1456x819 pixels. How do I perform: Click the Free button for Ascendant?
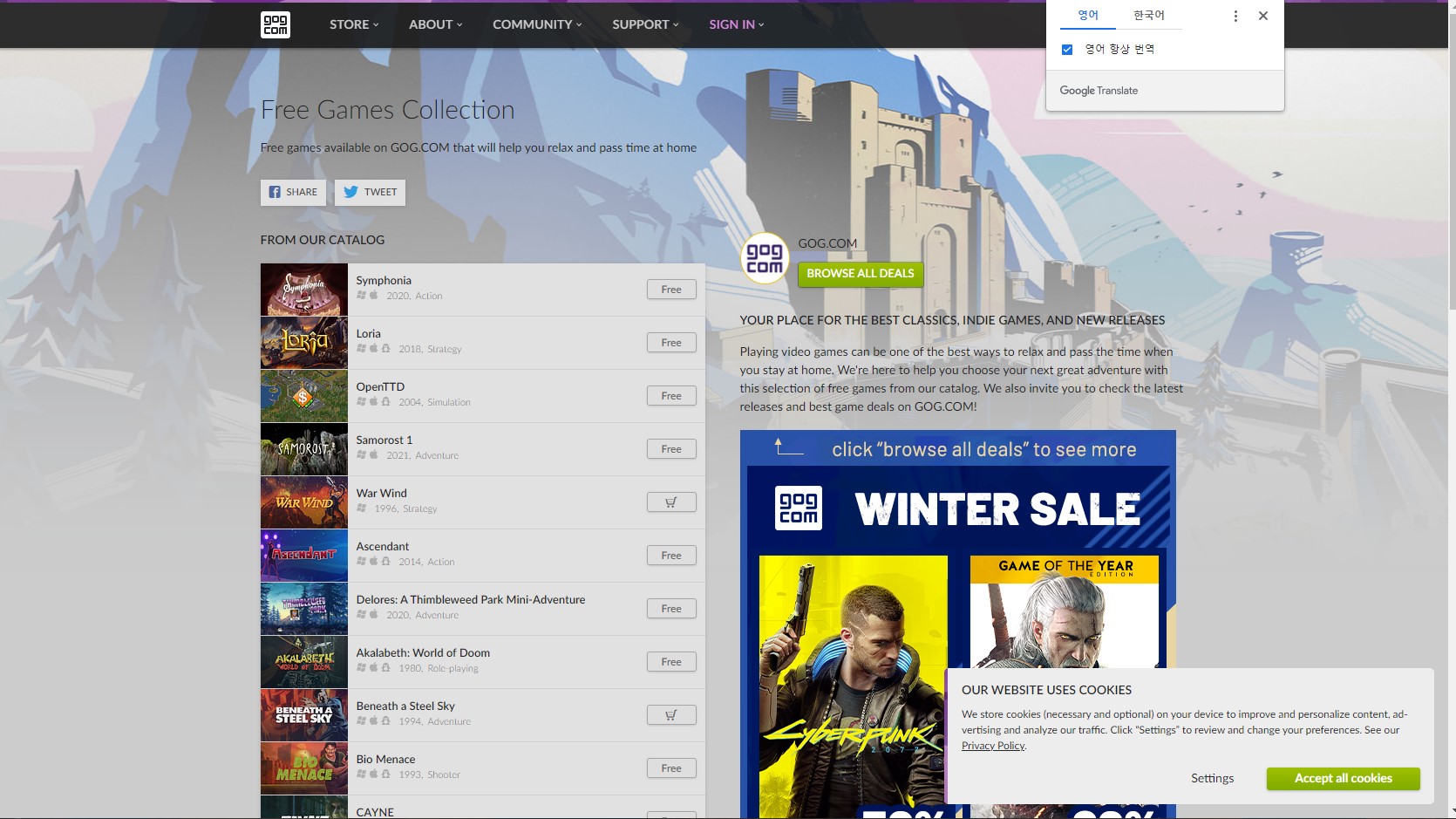[671, 556]
